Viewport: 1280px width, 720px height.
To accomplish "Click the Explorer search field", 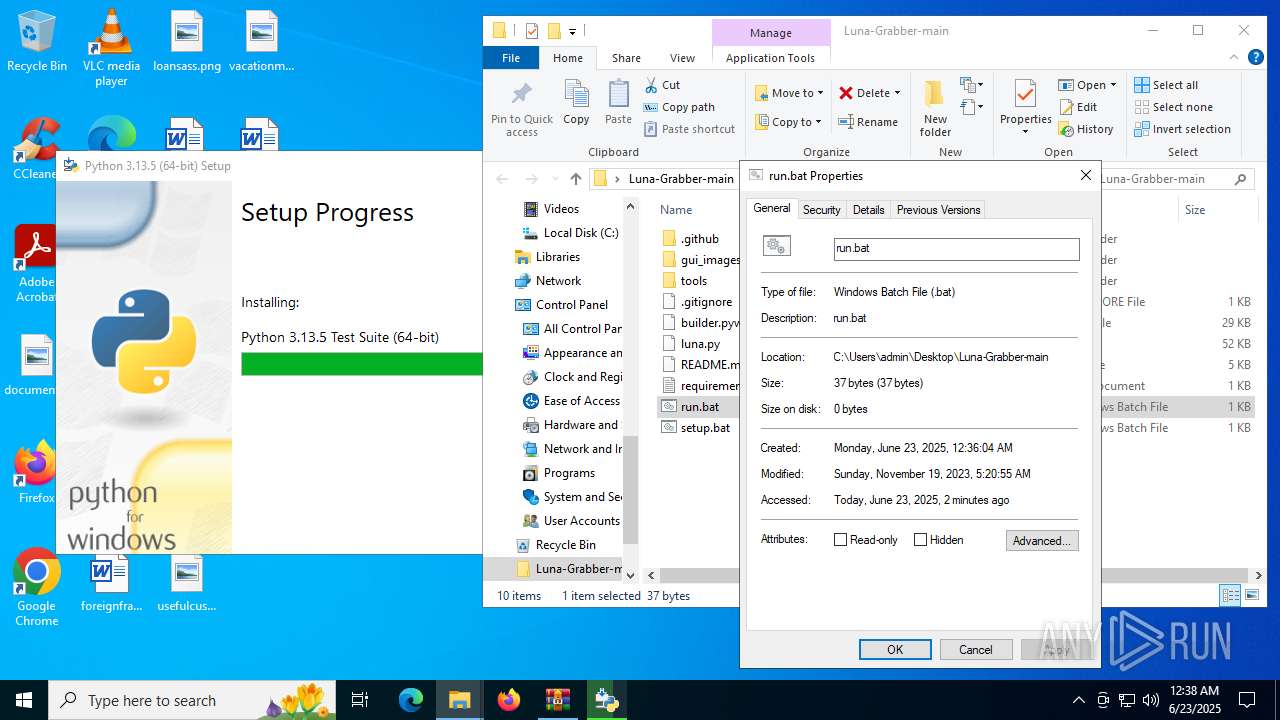I will click(x=1177, y=179).
